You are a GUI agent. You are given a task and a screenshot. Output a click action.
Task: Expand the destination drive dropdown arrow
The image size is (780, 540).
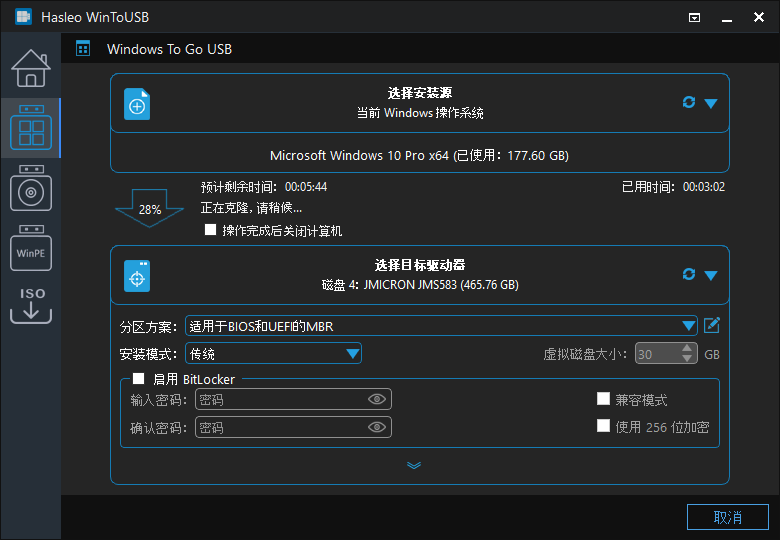(x=711, y=275)
